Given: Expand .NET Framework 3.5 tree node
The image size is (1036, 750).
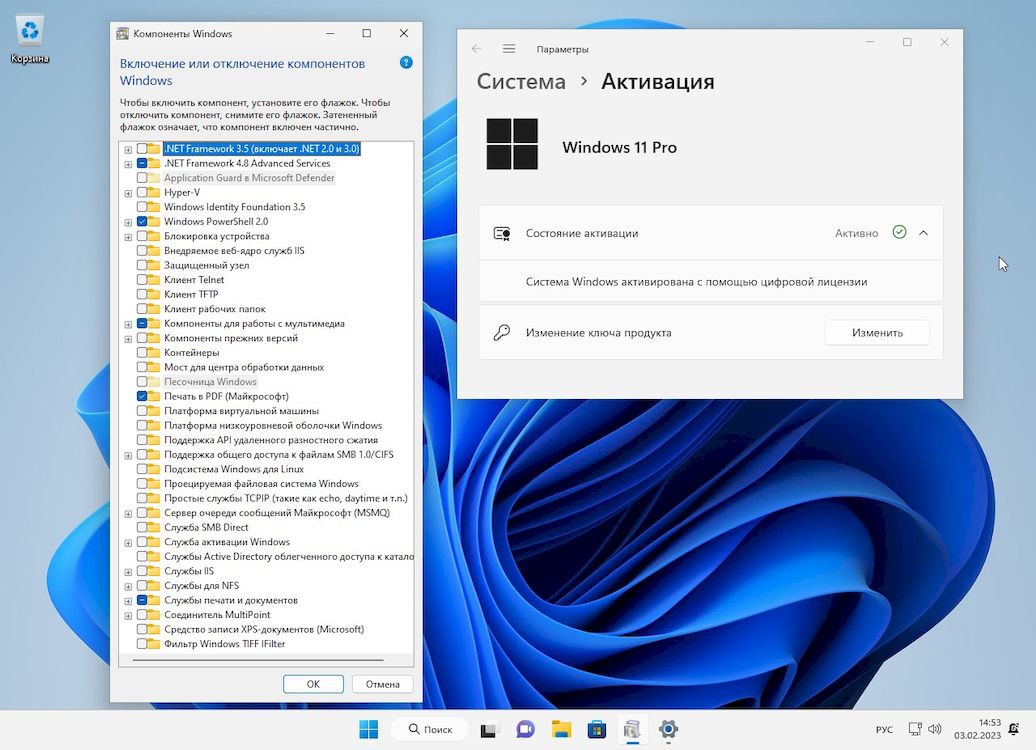Looking at the screenshot, I should pyautogui.click(x=128, y=149).
